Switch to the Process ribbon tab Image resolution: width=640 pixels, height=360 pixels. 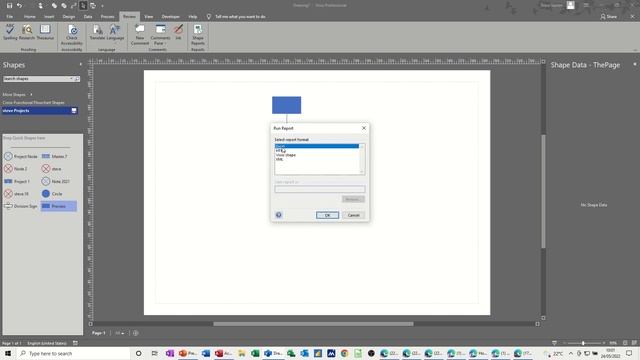tap(107, 17)
